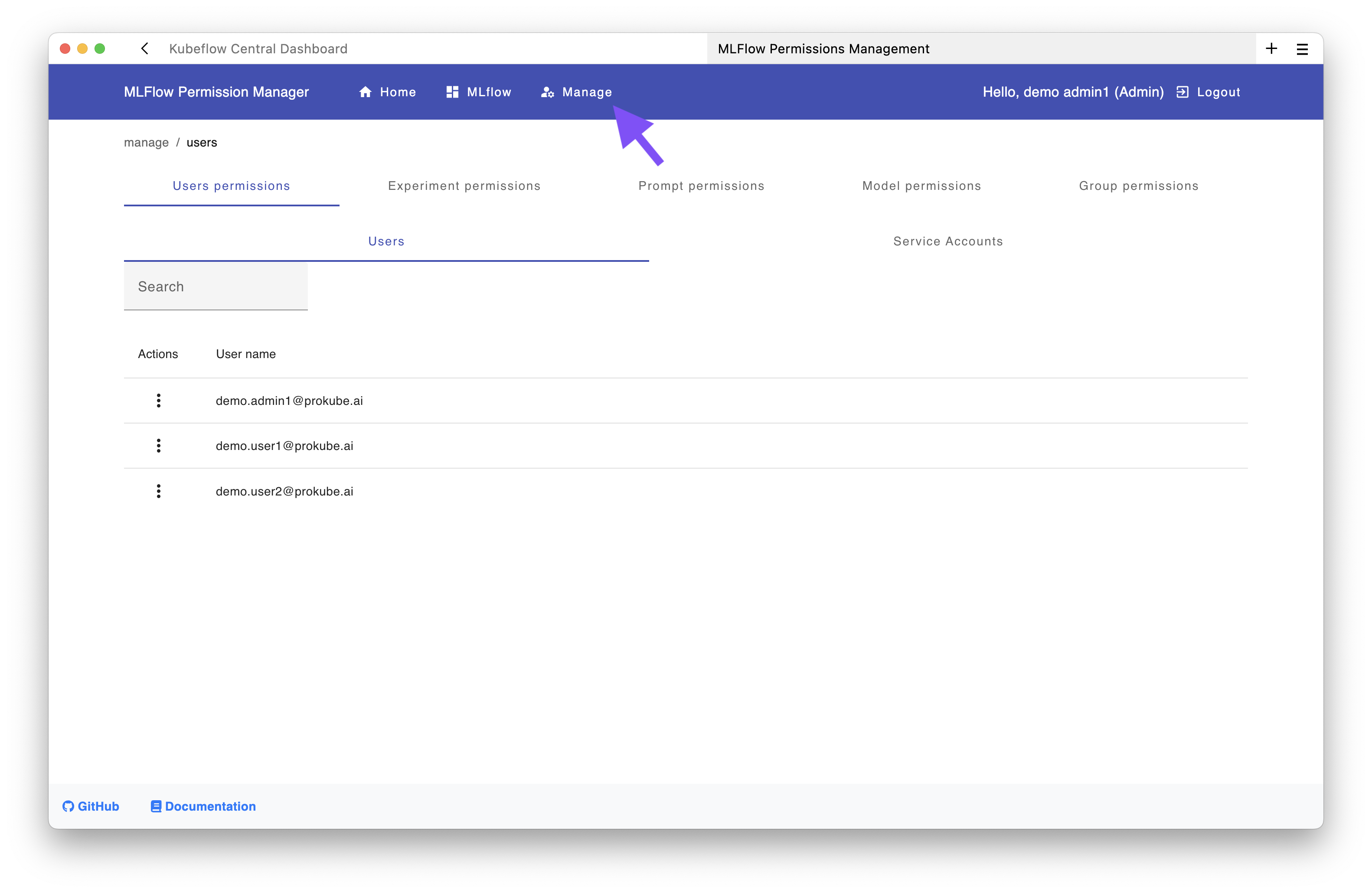
Task: Open actions menu for demo.admin1@prokube.ai
Action: 159,401
